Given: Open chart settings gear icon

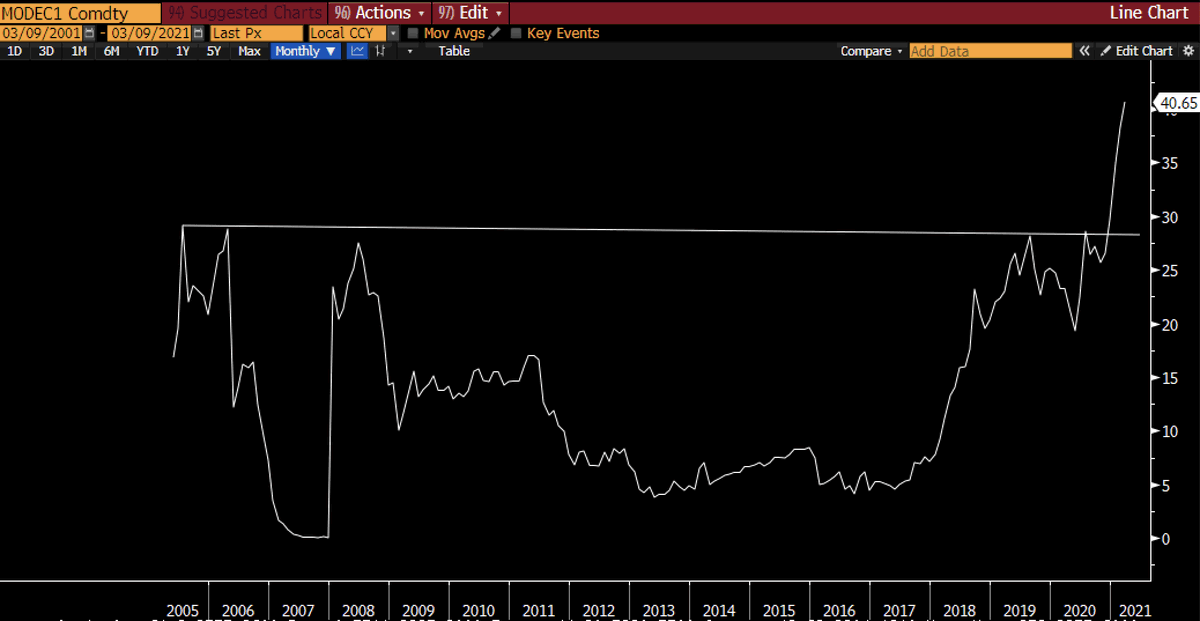Looking at the screenshot, I should tap(1188, 51).
